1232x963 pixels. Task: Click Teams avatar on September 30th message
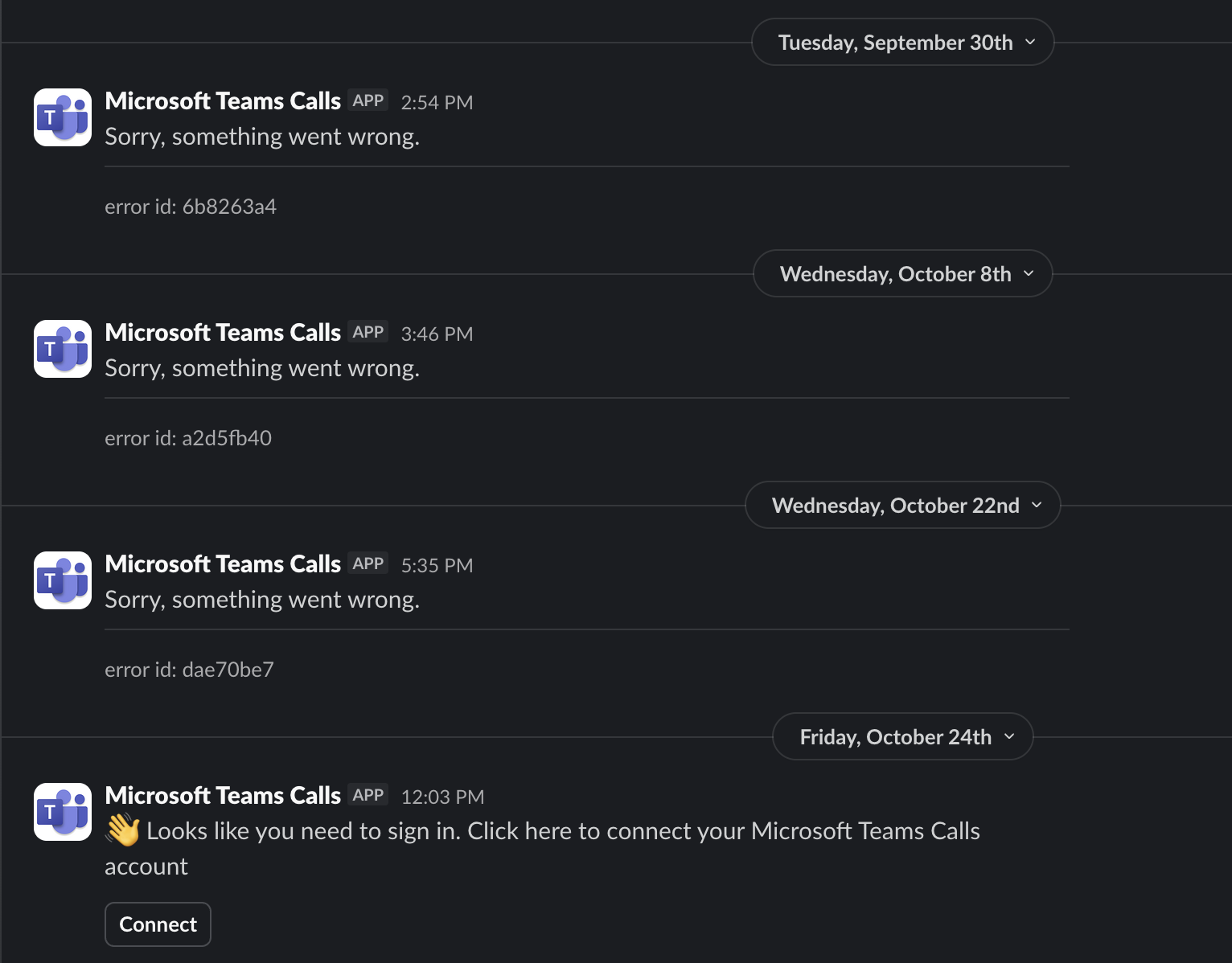click(63, 117)
